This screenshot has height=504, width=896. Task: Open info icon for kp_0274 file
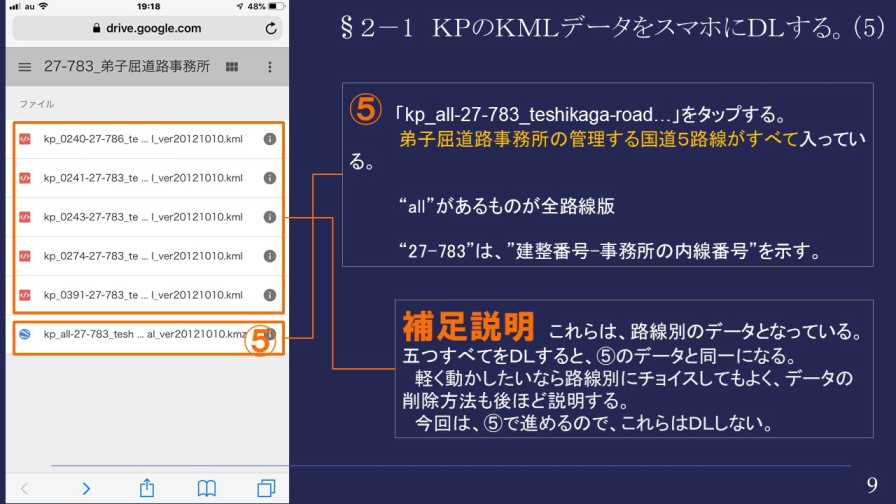click(x=270, y=256)
